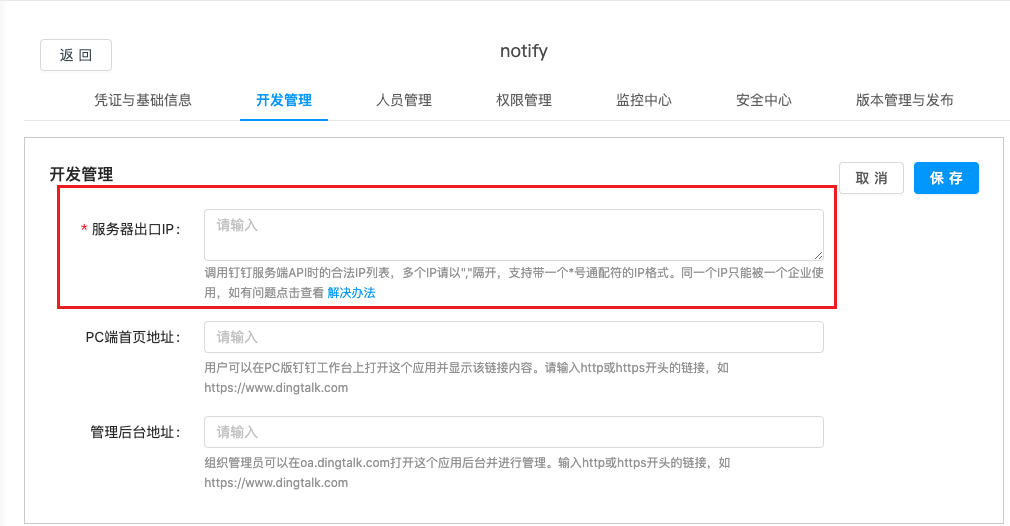This screenshot has height=526, width=1010.
Task: Focus the 服务器出口IP text area
Action: tap(513, 235)
